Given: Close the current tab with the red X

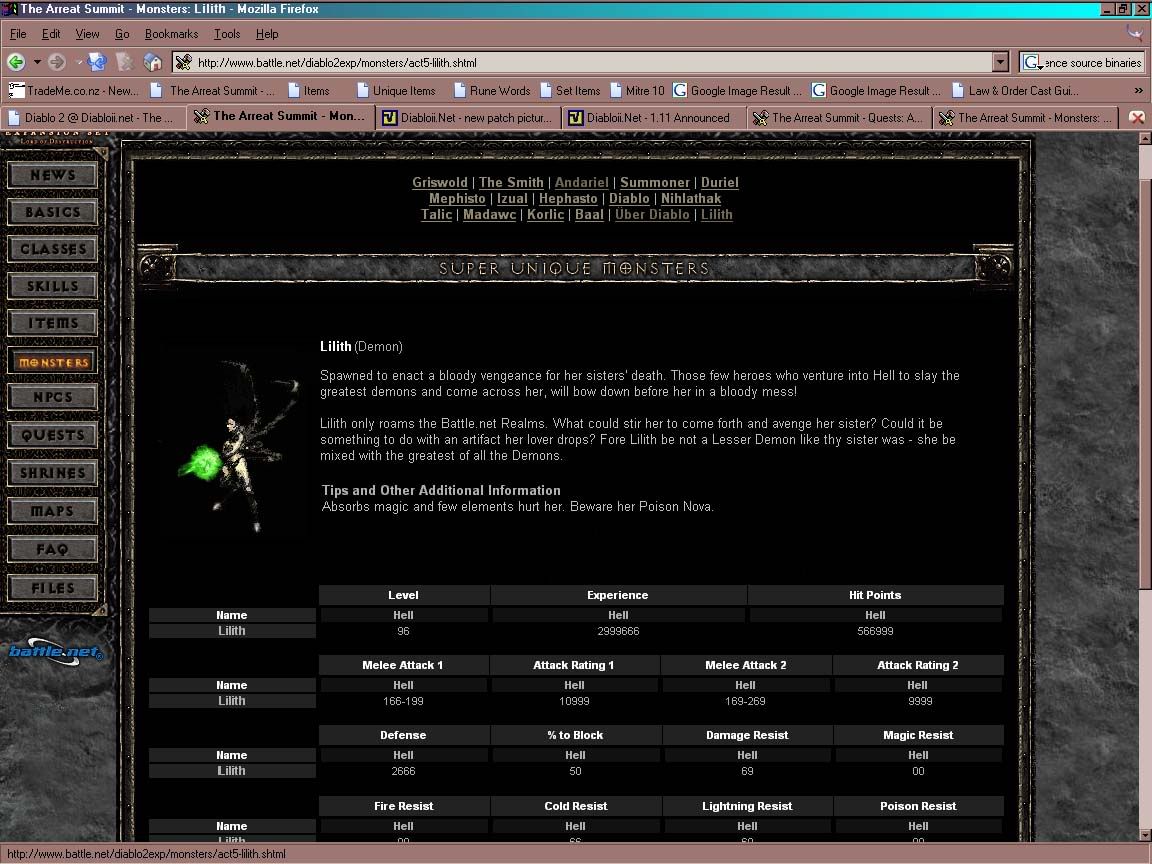Looking at the screenshot, I should click(x=1137, y=118).
